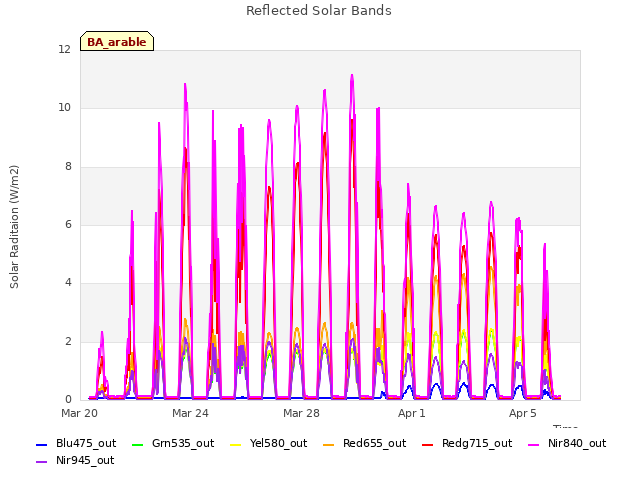The width and height of the screenshot is (640, 480).
Task: Toggle the Red655_out legend entry
Action: click(364, 443)
